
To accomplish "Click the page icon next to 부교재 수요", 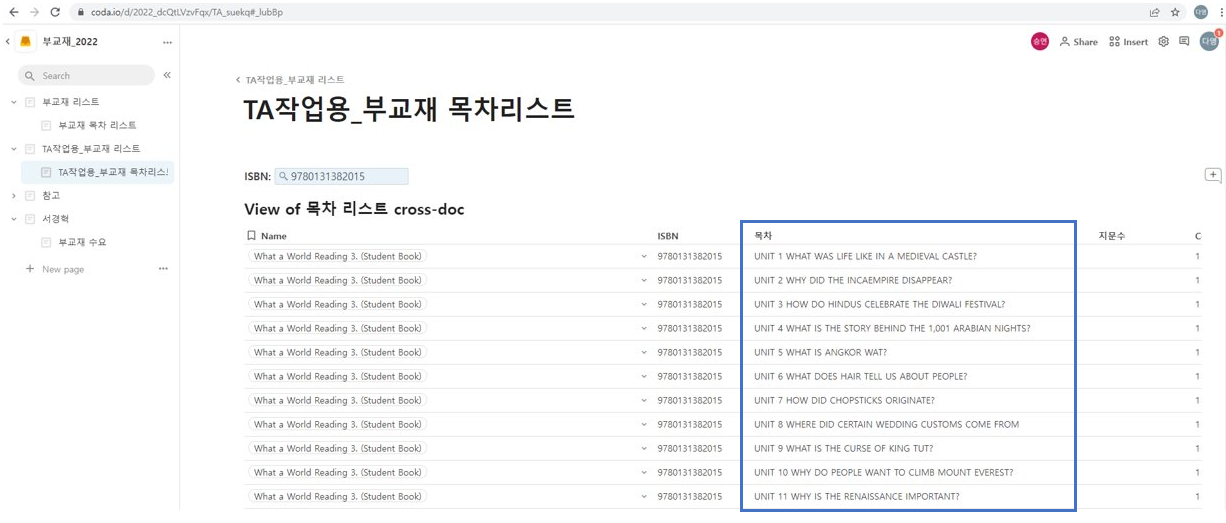I will pos(46,242).
